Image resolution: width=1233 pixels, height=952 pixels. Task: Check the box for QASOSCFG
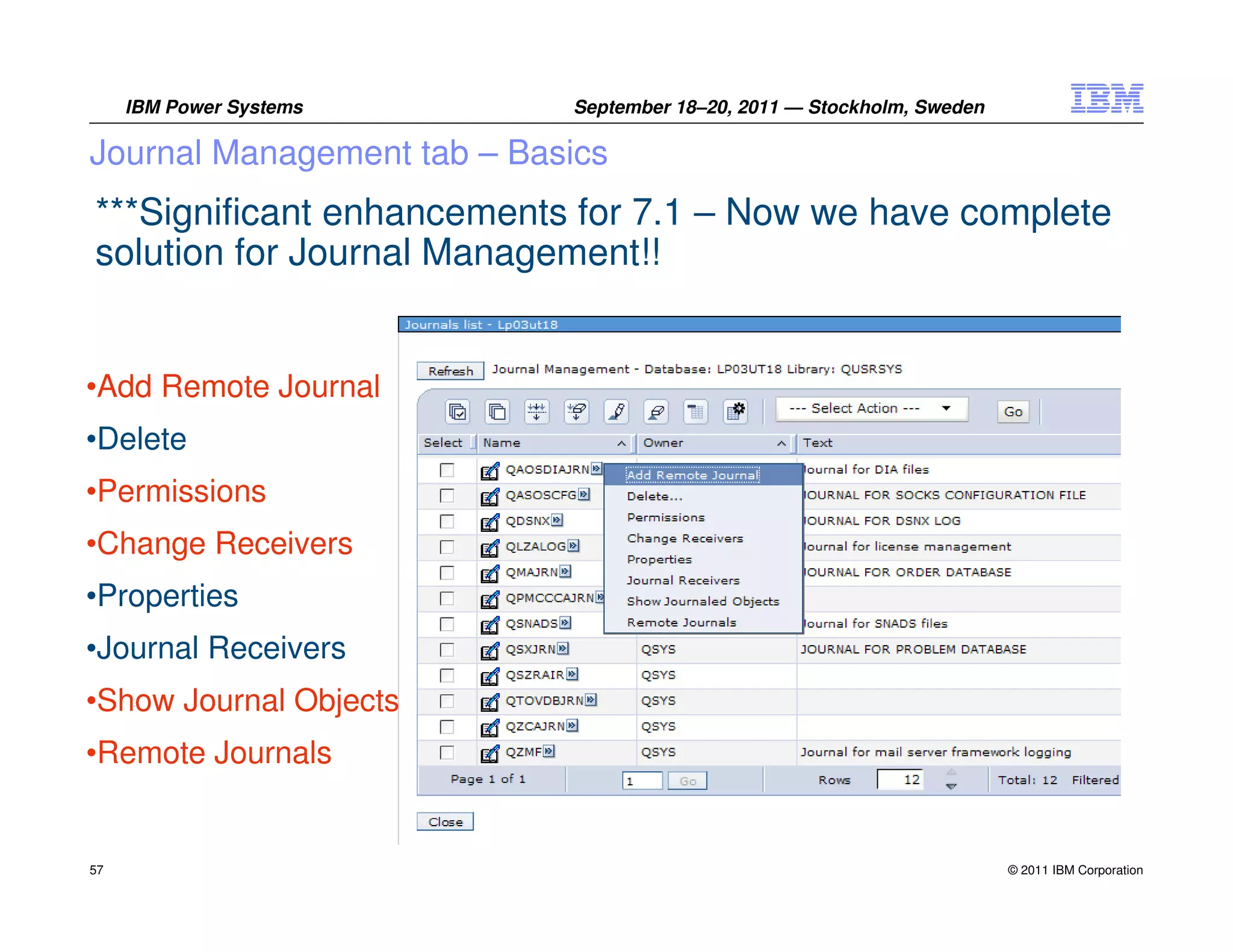click(447, 496)
